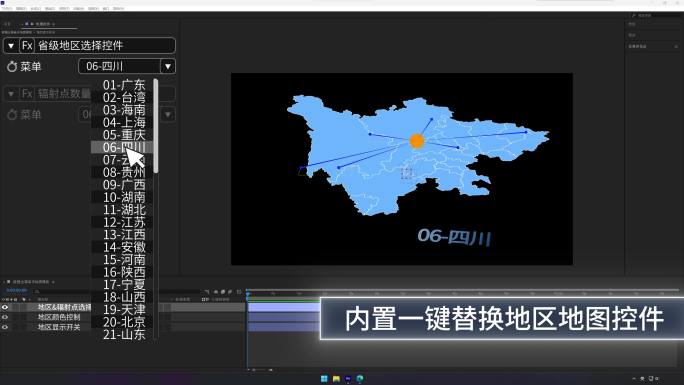Collapse the dimmed 辐射点数量 effect group
This screenshot has width=684, height=385.
point(11,93)
